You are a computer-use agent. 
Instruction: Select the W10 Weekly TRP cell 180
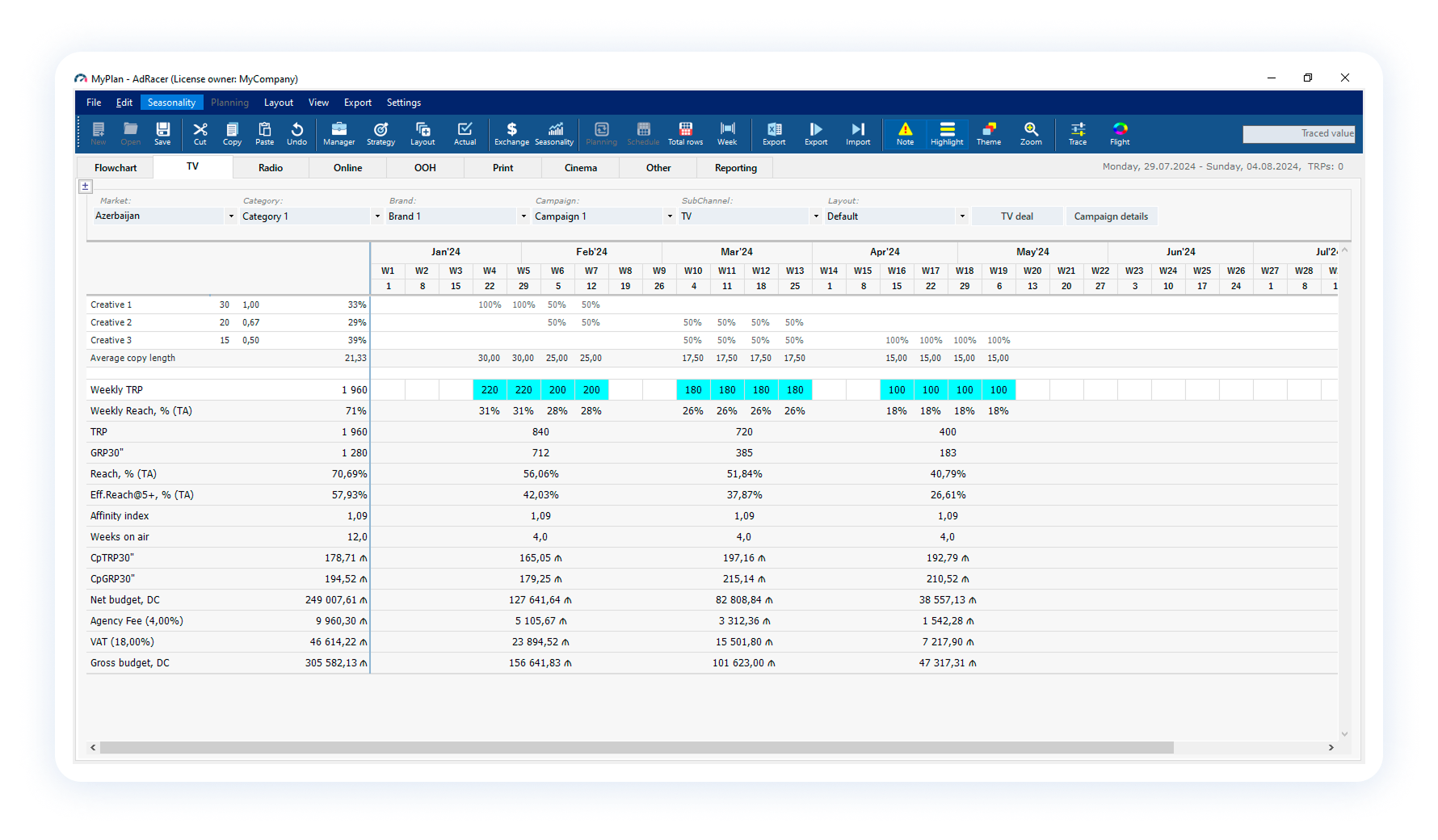coord(693,390)
